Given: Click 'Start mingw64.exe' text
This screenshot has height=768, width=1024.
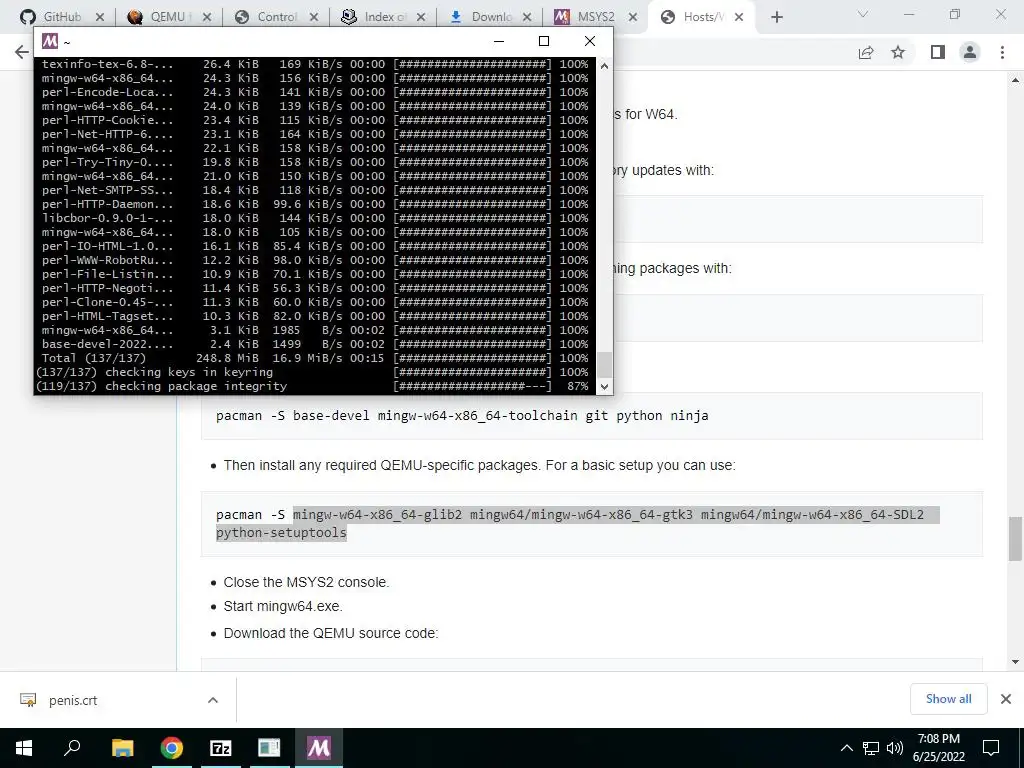Looking at the screenshot, I should 283,606.
